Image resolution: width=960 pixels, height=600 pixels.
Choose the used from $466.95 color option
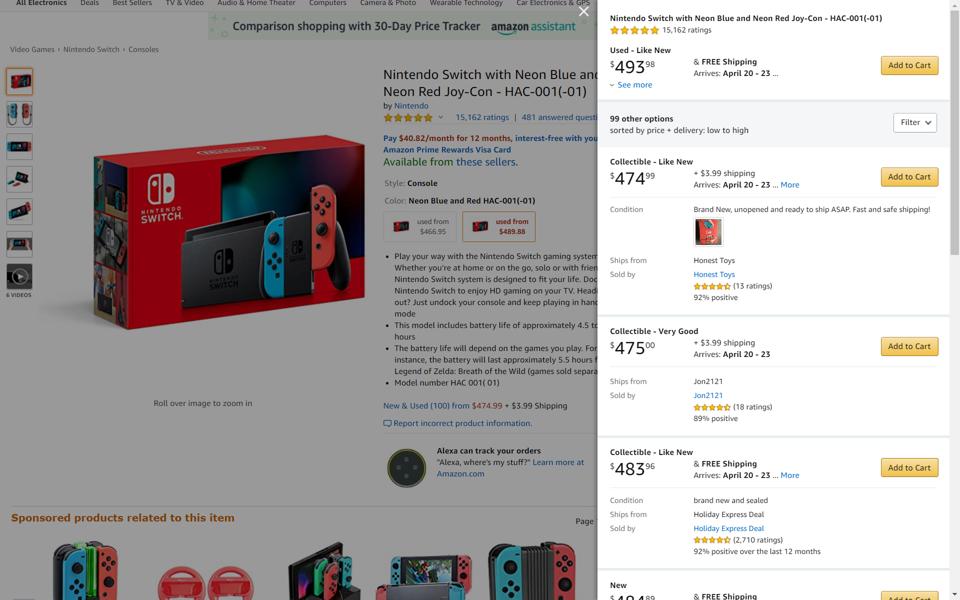421,227
